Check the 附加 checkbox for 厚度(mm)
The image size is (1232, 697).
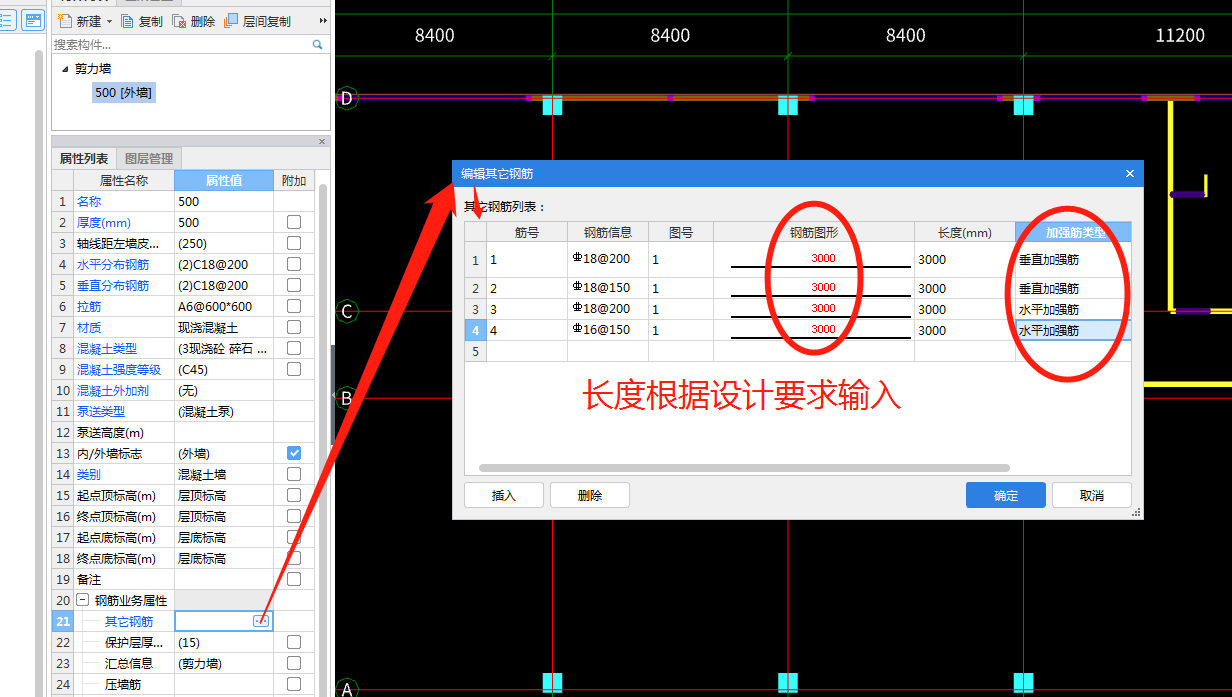click(294, 222)
